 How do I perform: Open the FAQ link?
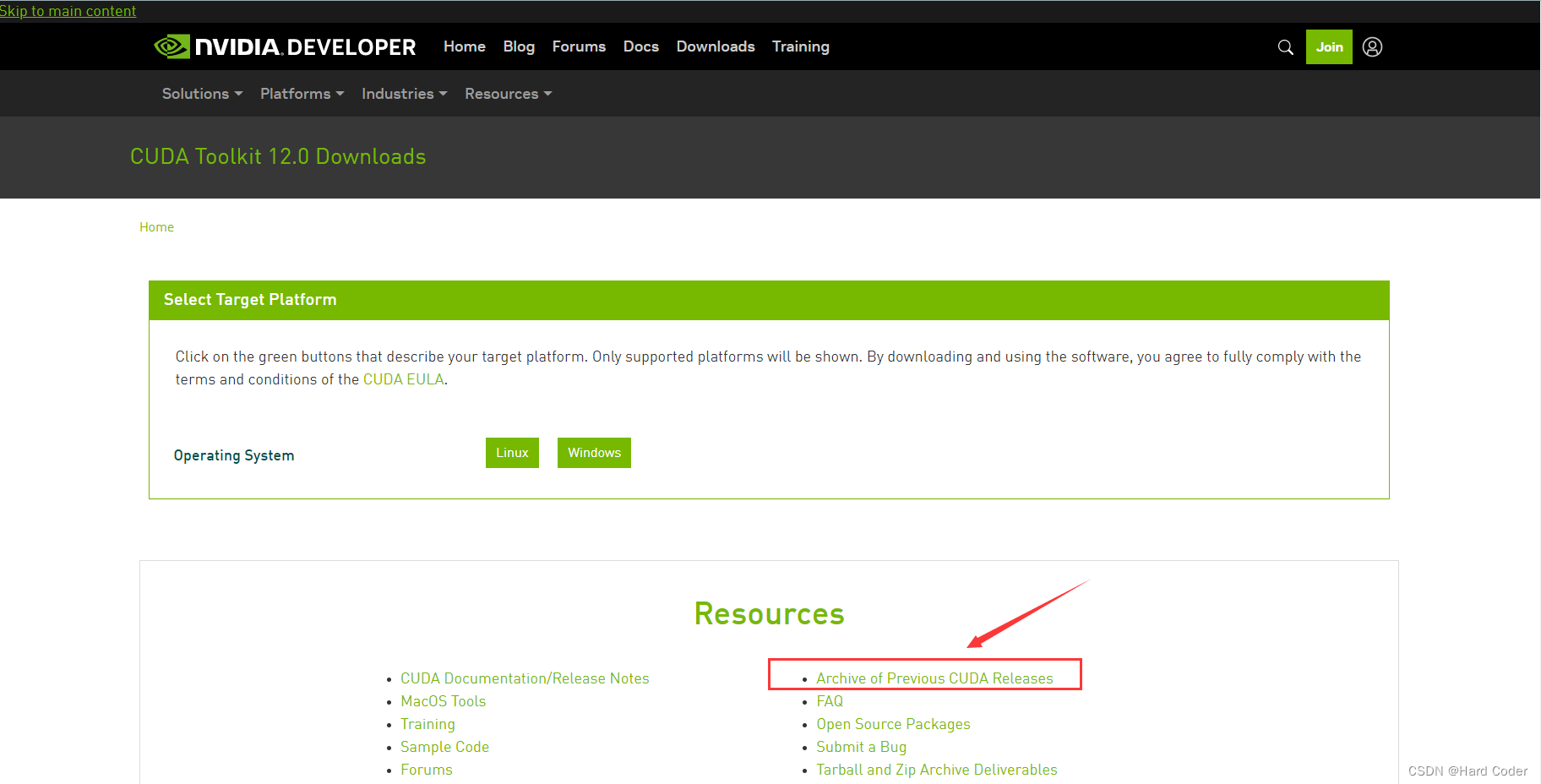point(830,701)
